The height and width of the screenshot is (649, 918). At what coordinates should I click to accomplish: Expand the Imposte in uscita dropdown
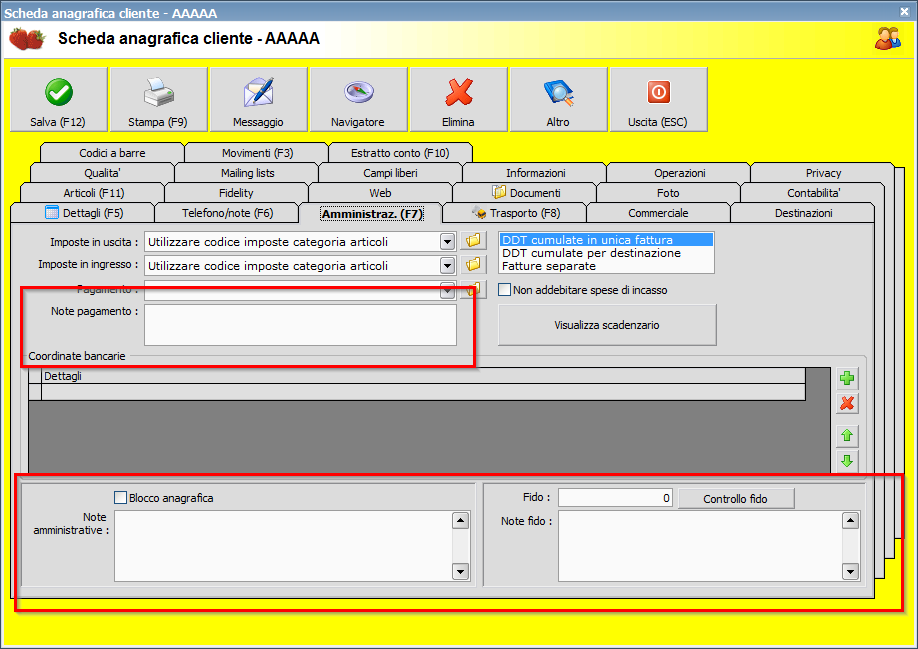447,242
